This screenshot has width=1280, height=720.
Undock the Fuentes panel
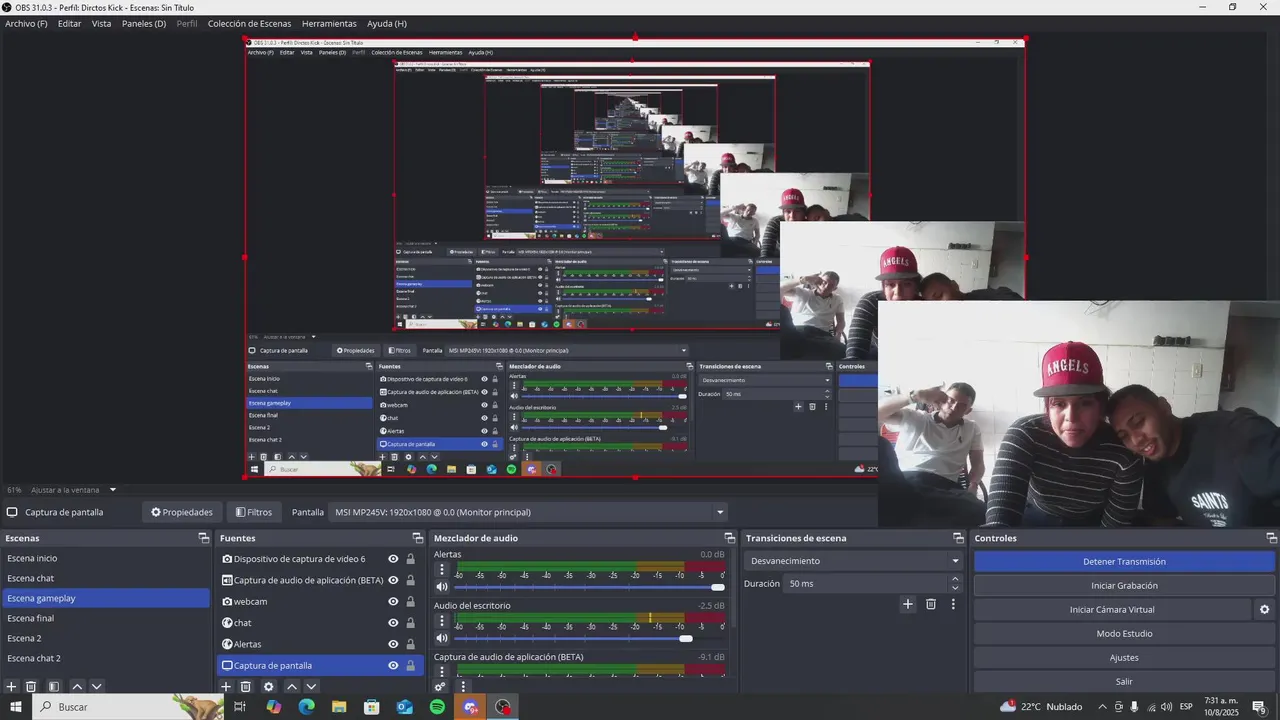[x=418, y=538]
